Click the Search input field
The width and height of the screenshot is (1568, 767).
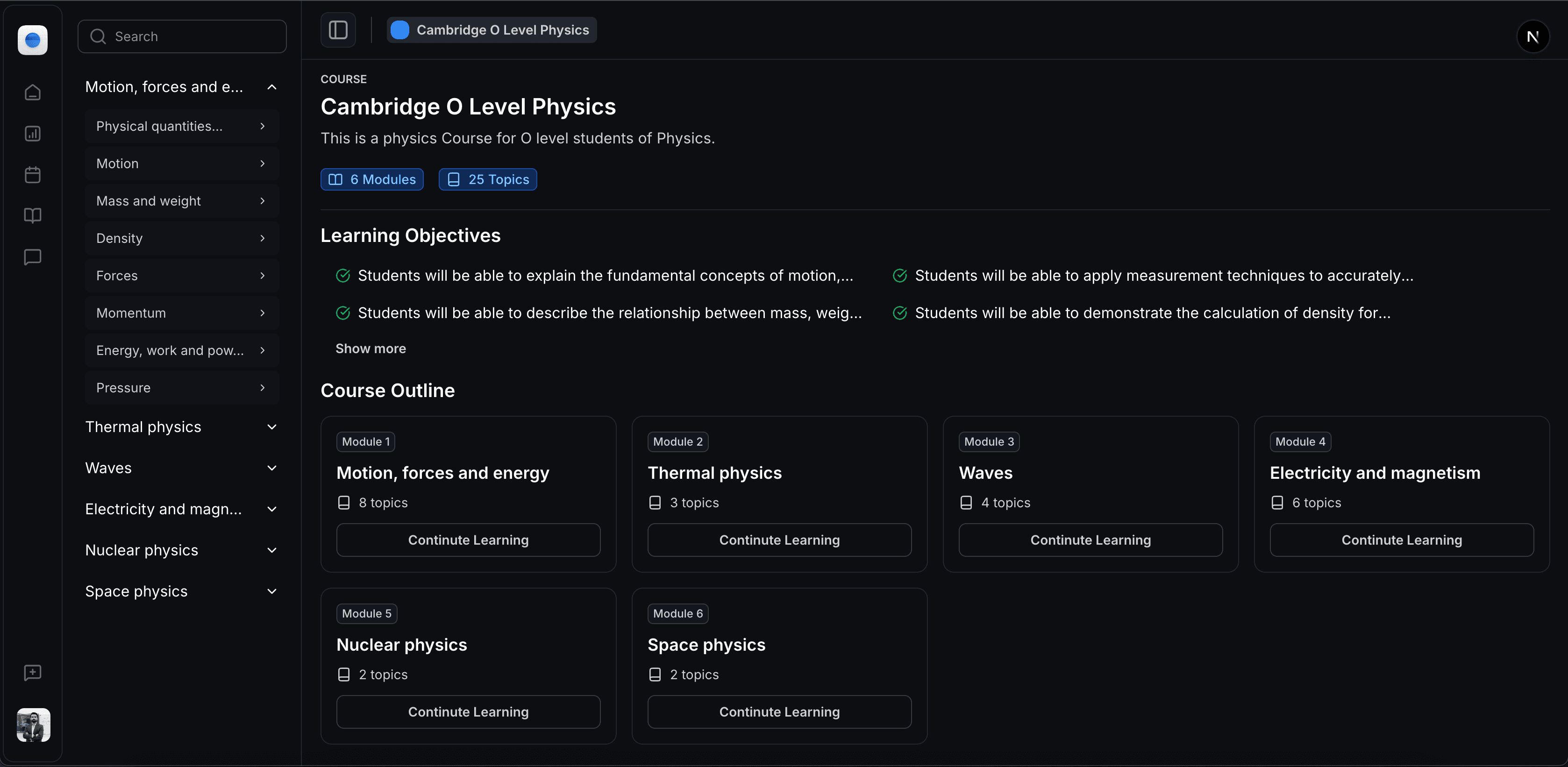coord(181,36)
